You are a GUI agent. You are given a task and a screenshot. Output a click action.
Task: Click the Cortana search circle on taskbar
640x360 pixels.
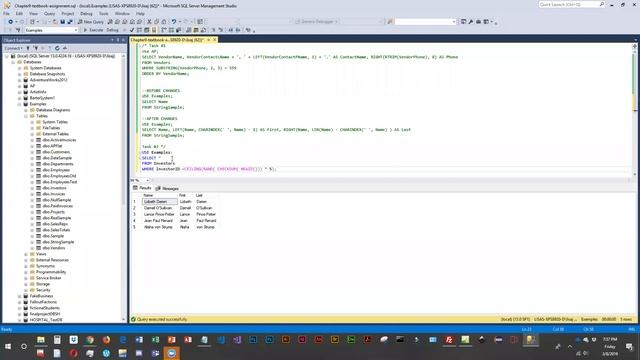pyautogui.click(x=24, y=347)
